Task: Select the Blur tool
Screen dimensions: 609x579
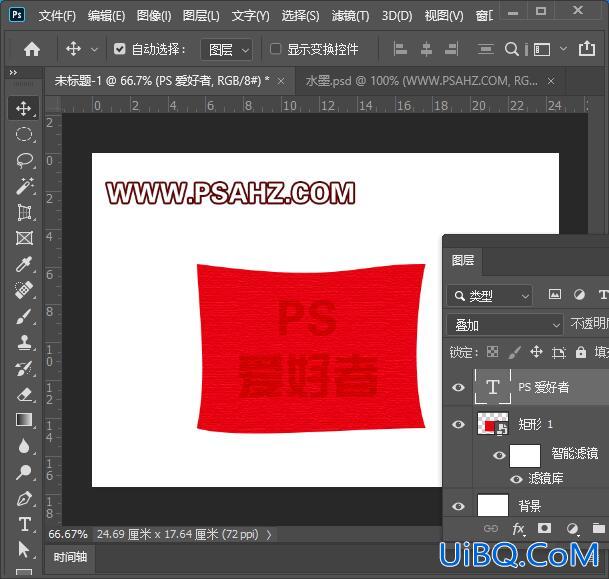Action: [x=24, y=446]
